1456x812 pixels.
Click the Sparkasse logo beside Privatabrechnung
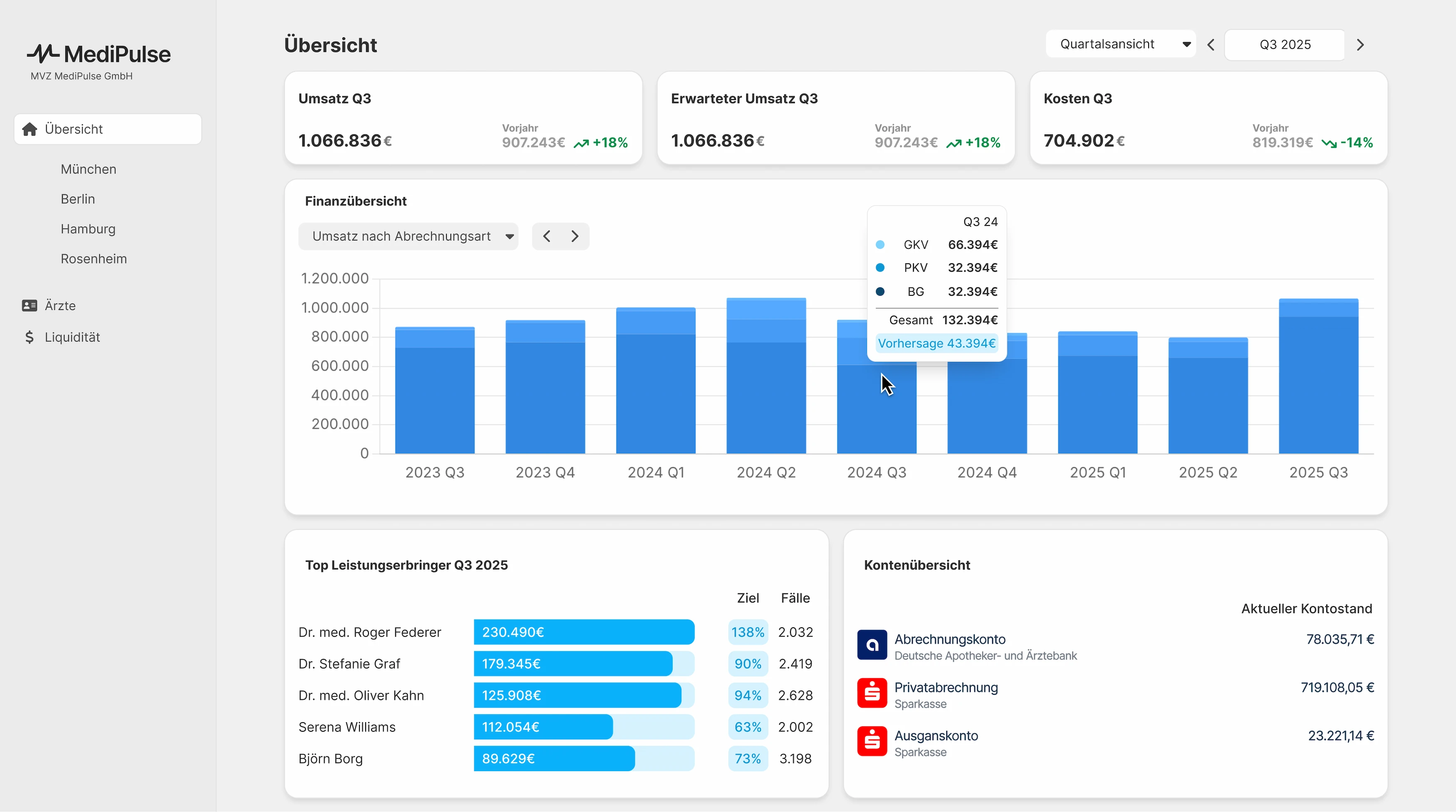[872, 693]
